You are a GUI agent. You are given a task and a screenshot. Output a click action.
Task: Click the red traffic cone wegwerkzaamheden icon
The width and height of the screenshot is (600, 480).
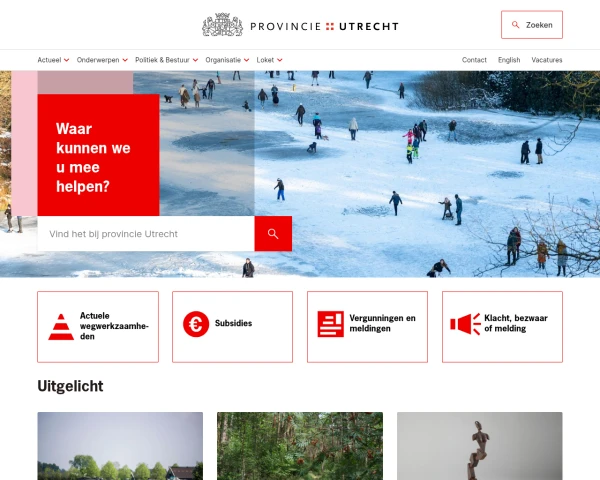[61, 327]
